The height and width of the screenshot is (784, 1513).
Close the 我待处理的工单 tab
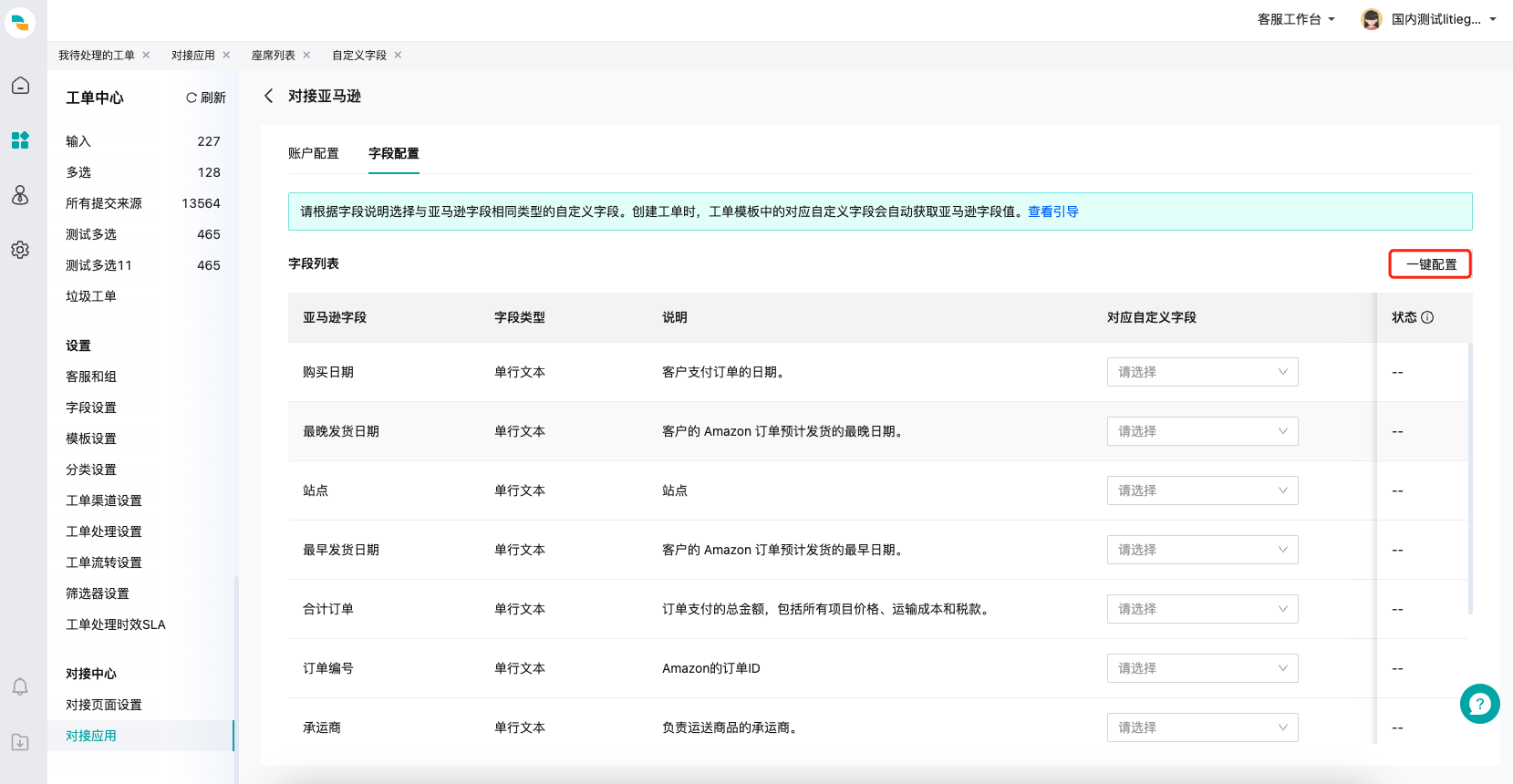(x=146, y=55)
